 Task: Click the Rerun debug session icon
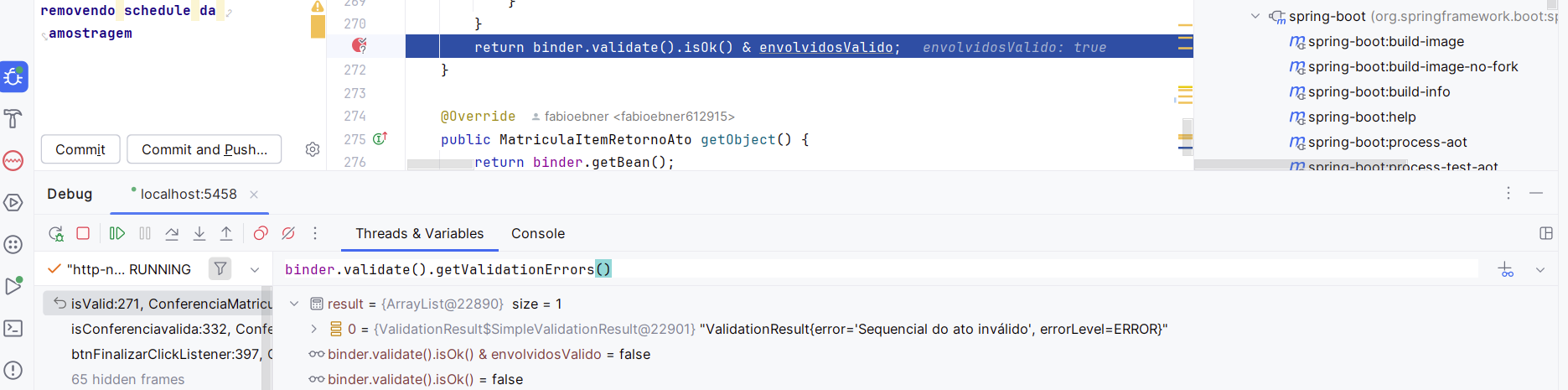[55, 234]
